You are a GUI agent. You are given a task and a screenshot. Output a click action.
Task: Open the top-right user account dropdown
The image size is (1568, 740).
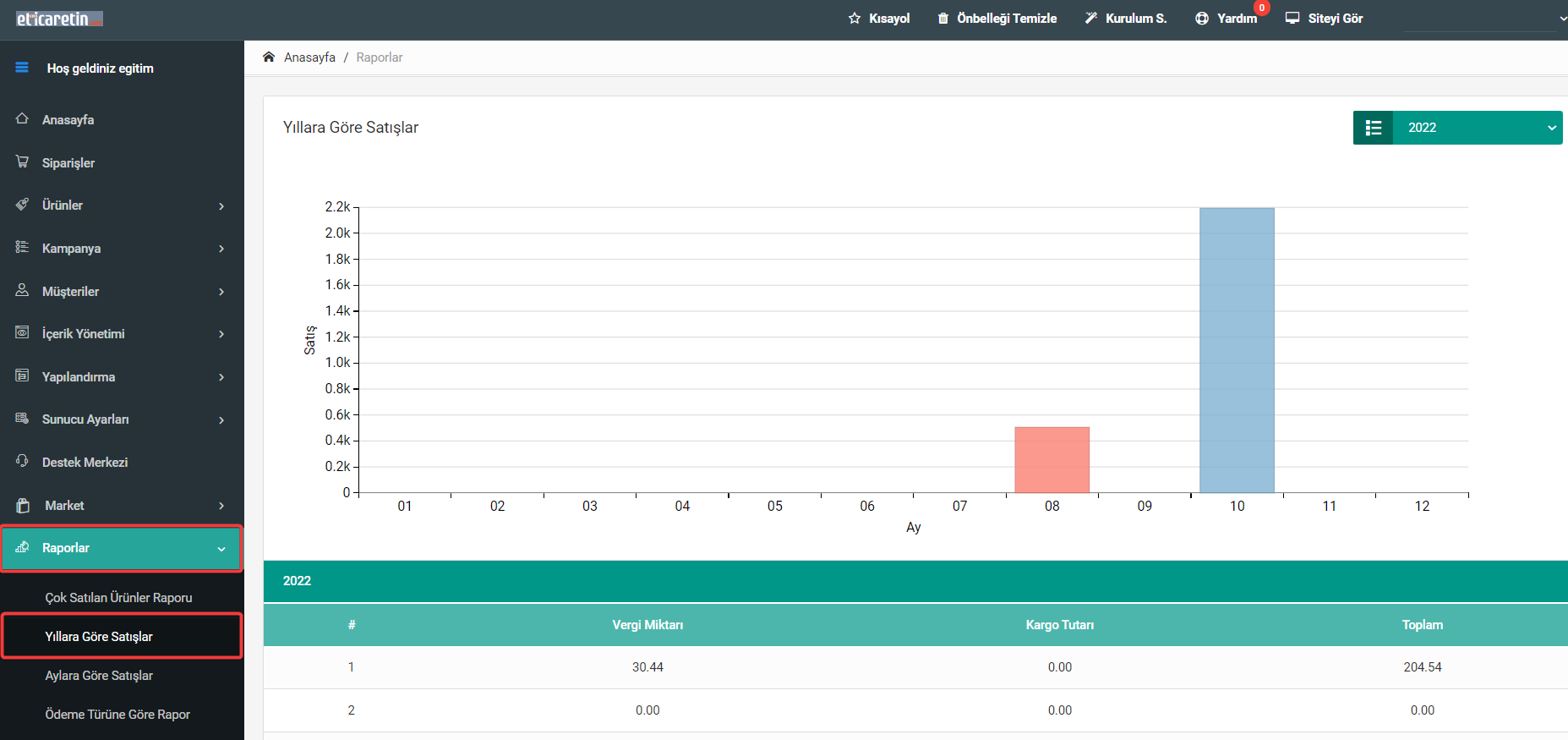1483,19
